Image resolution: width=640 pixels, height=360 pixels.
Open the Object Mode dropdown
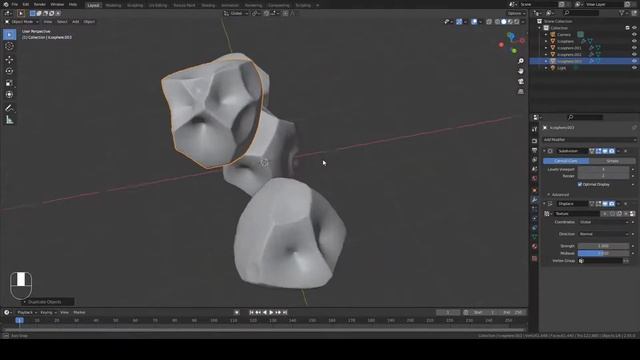(x=22, y=22)
